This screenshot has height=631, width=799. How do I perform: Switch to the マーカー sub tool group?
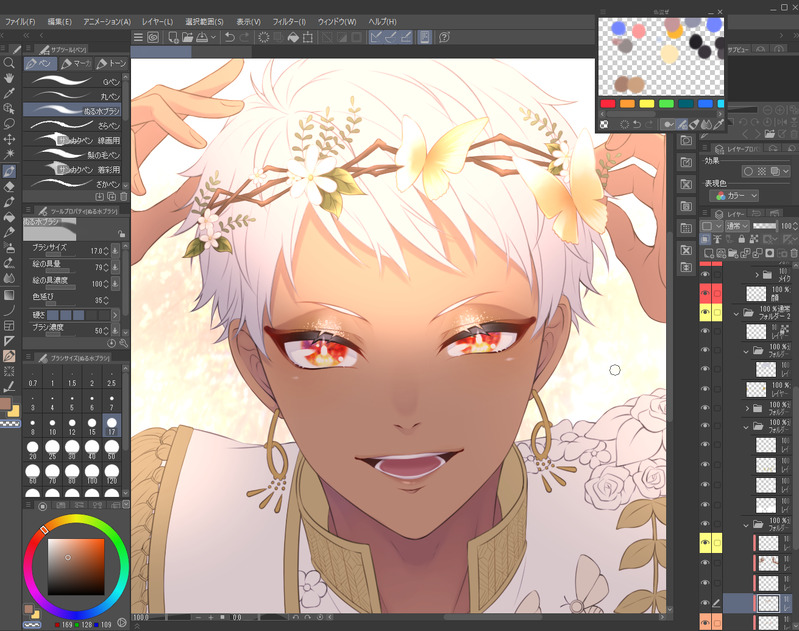(75, 64)
